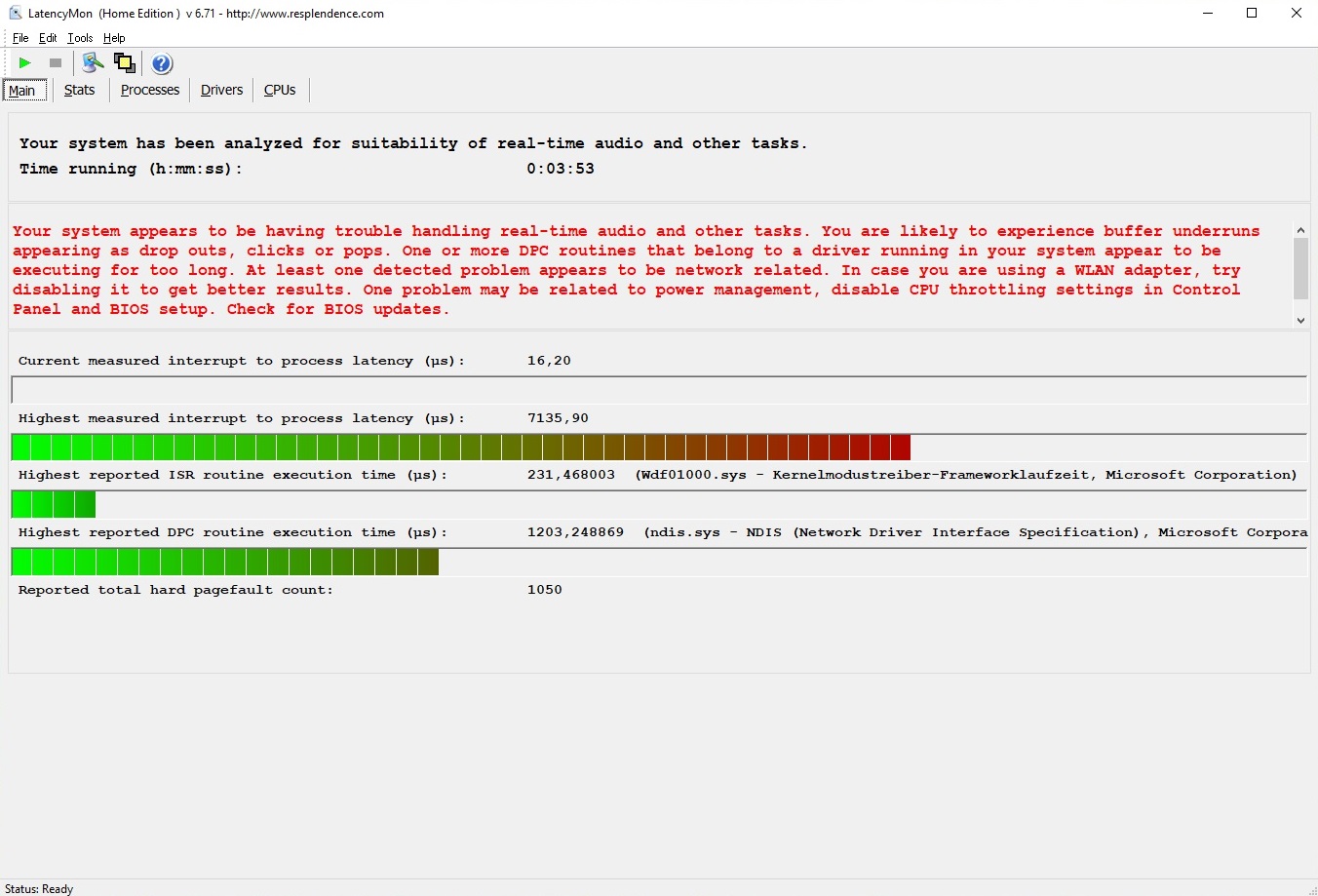The image size is (1318, 896).
Task: Click the warning message scrollbar thumb
Action: tap(1300, 268)
